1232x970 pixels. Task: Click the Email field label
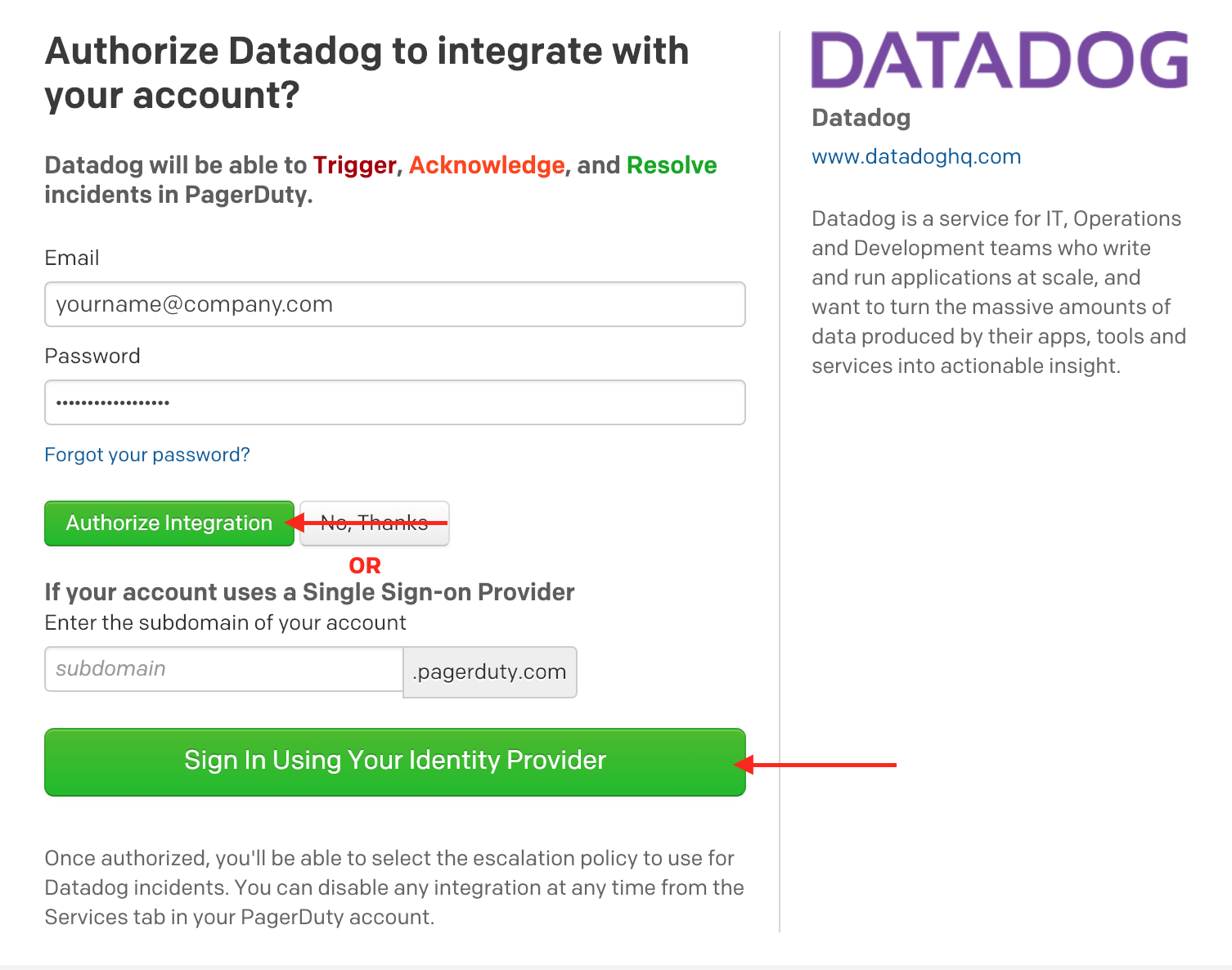(x=72, y=258)
